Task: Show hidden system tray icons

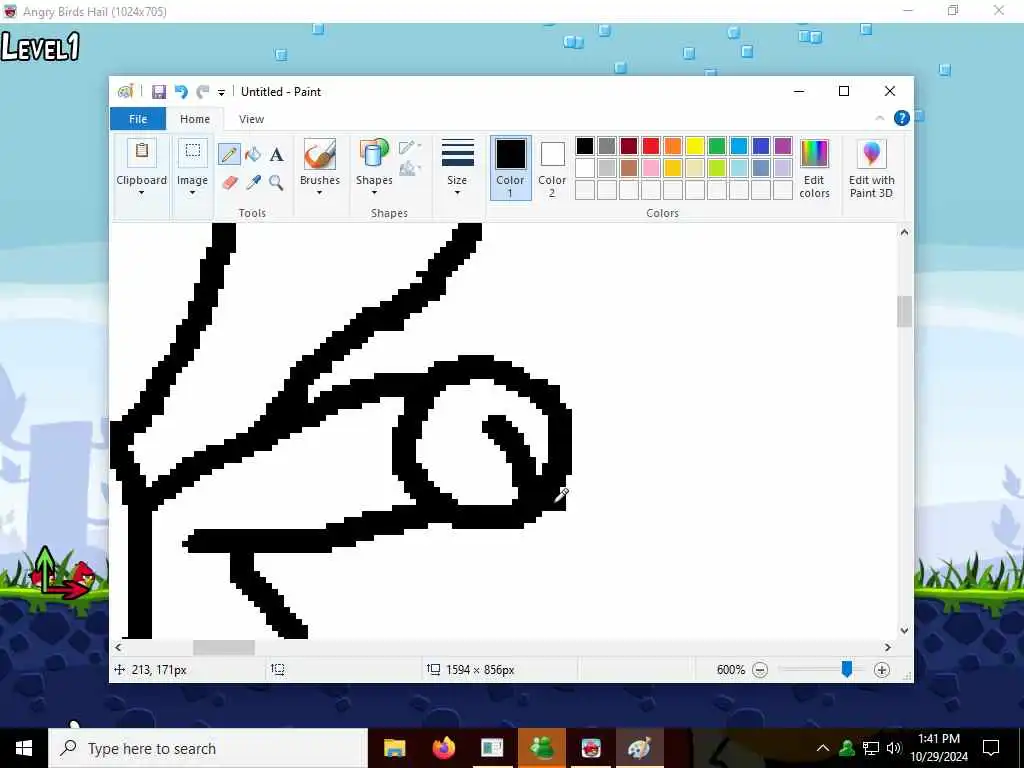Action: [823, 748]
